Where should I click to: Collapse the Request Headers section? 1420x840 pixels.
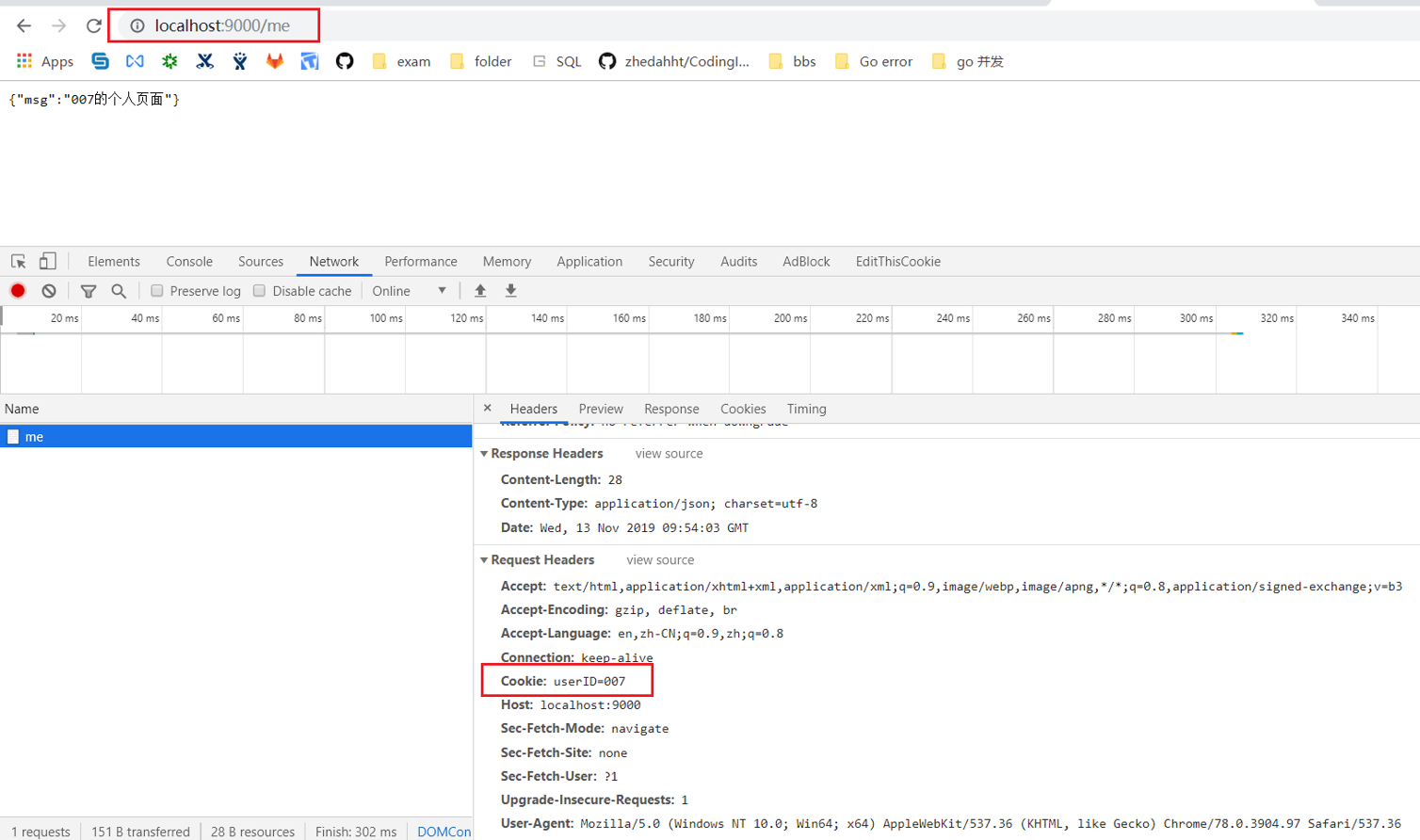(x=485, y=560)
